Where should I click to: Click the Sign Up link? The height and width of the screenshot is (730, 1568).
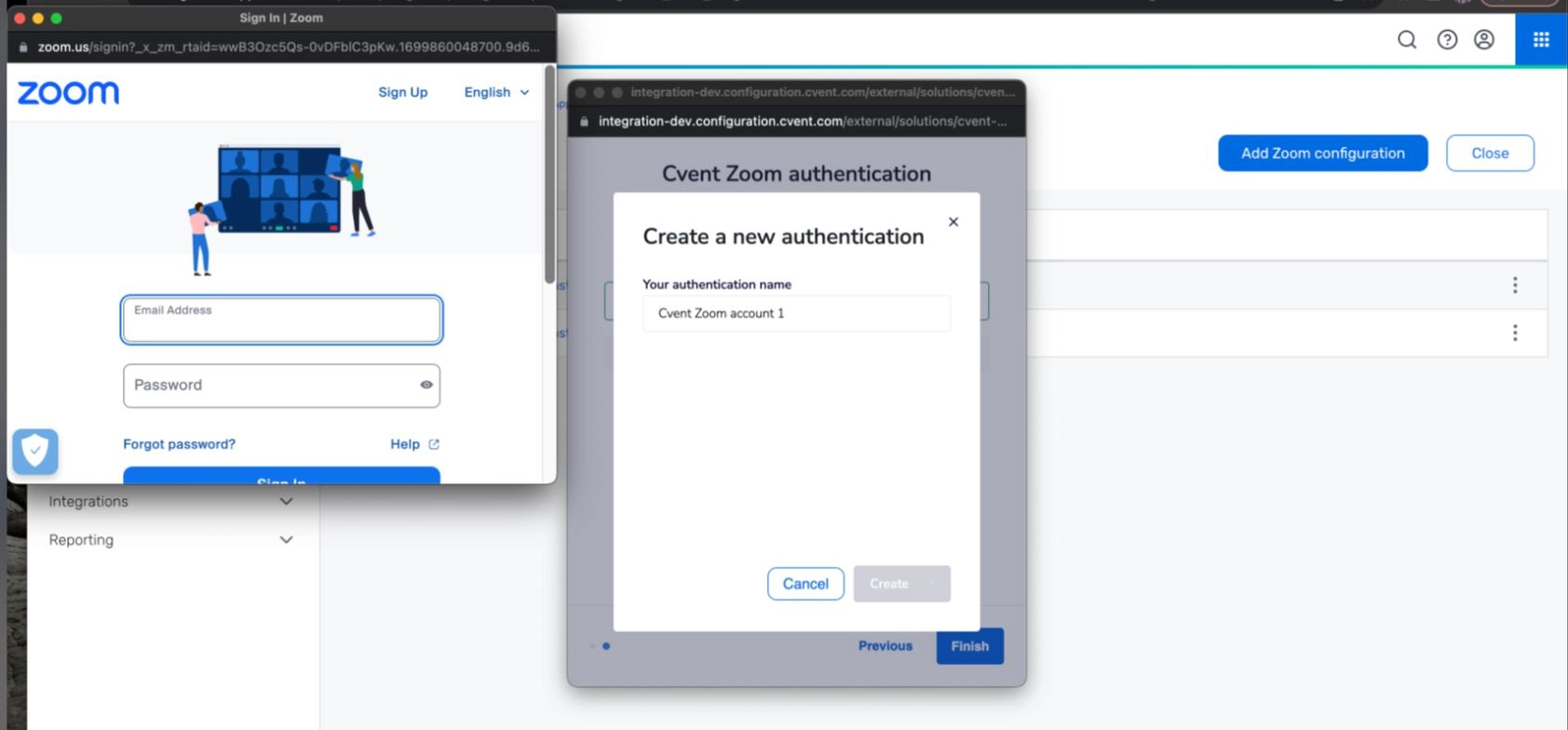[x=402, y=92]
